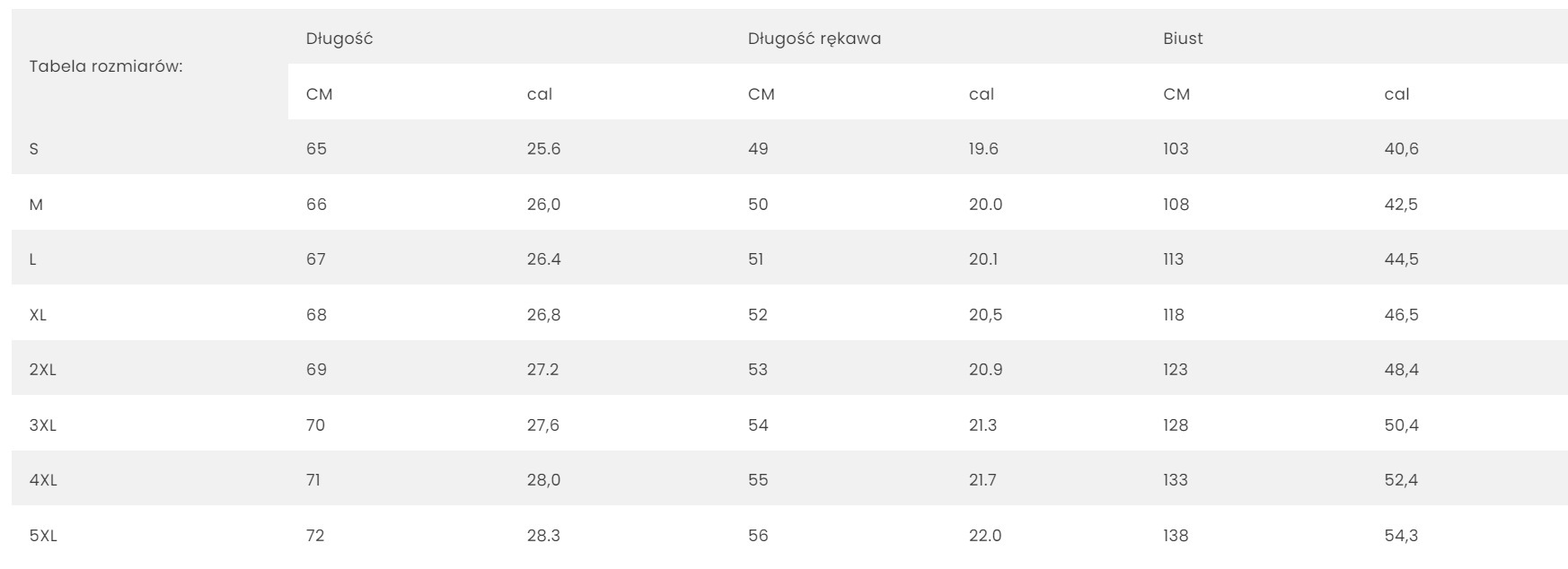Screen dimensions: 1568x569
Task: Click the S size row label
Action: (34, 149)
